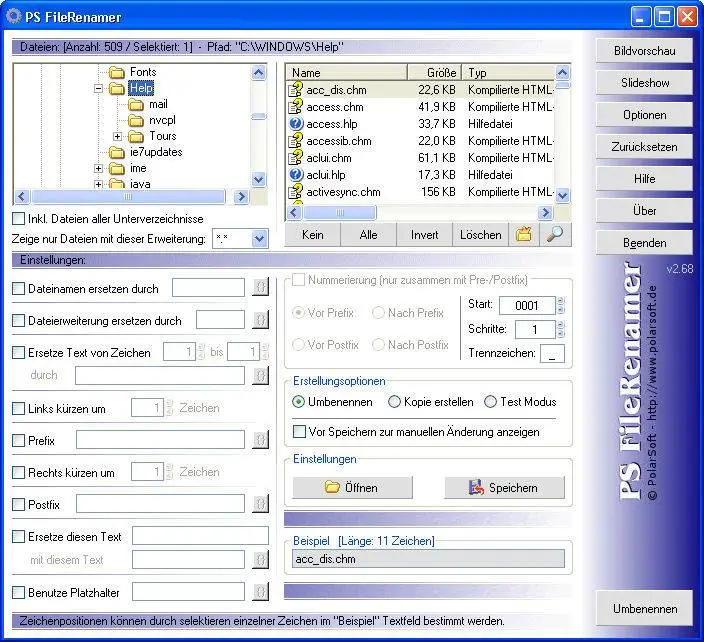Click folder tree horizontal scrollbar thumb

(x=128, y=196)
